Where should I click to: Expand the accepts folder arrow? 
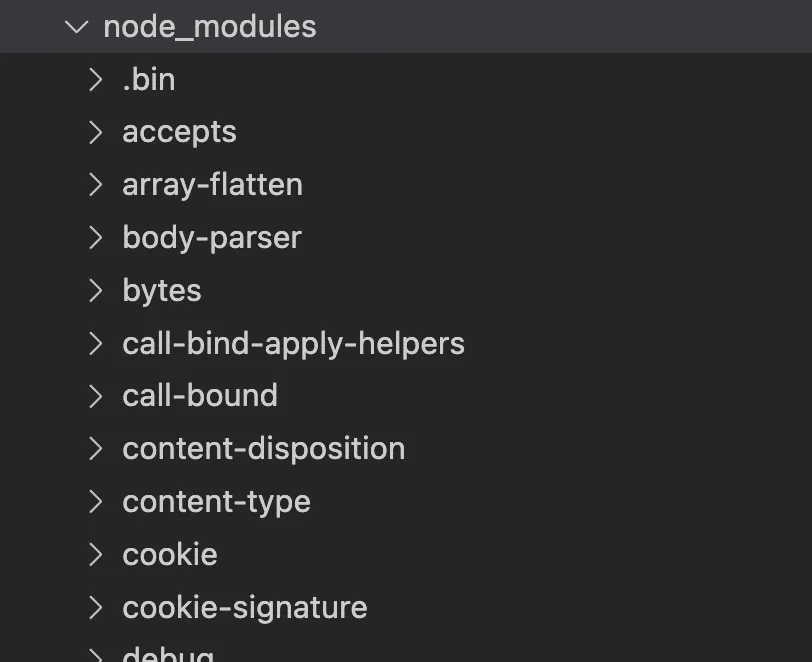tap(95, 133)
